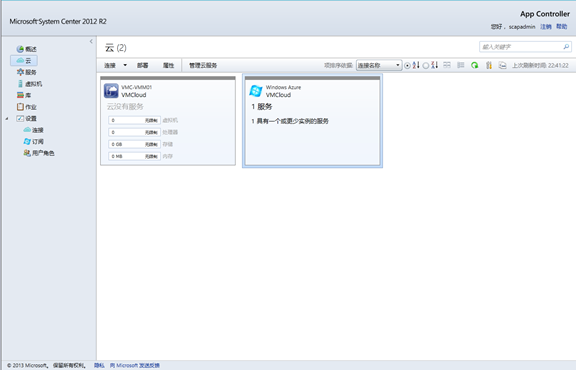This screenshot has width=576, height=370.
Task: Click the 虚拟机 usage bar
Action: point(134,120)
